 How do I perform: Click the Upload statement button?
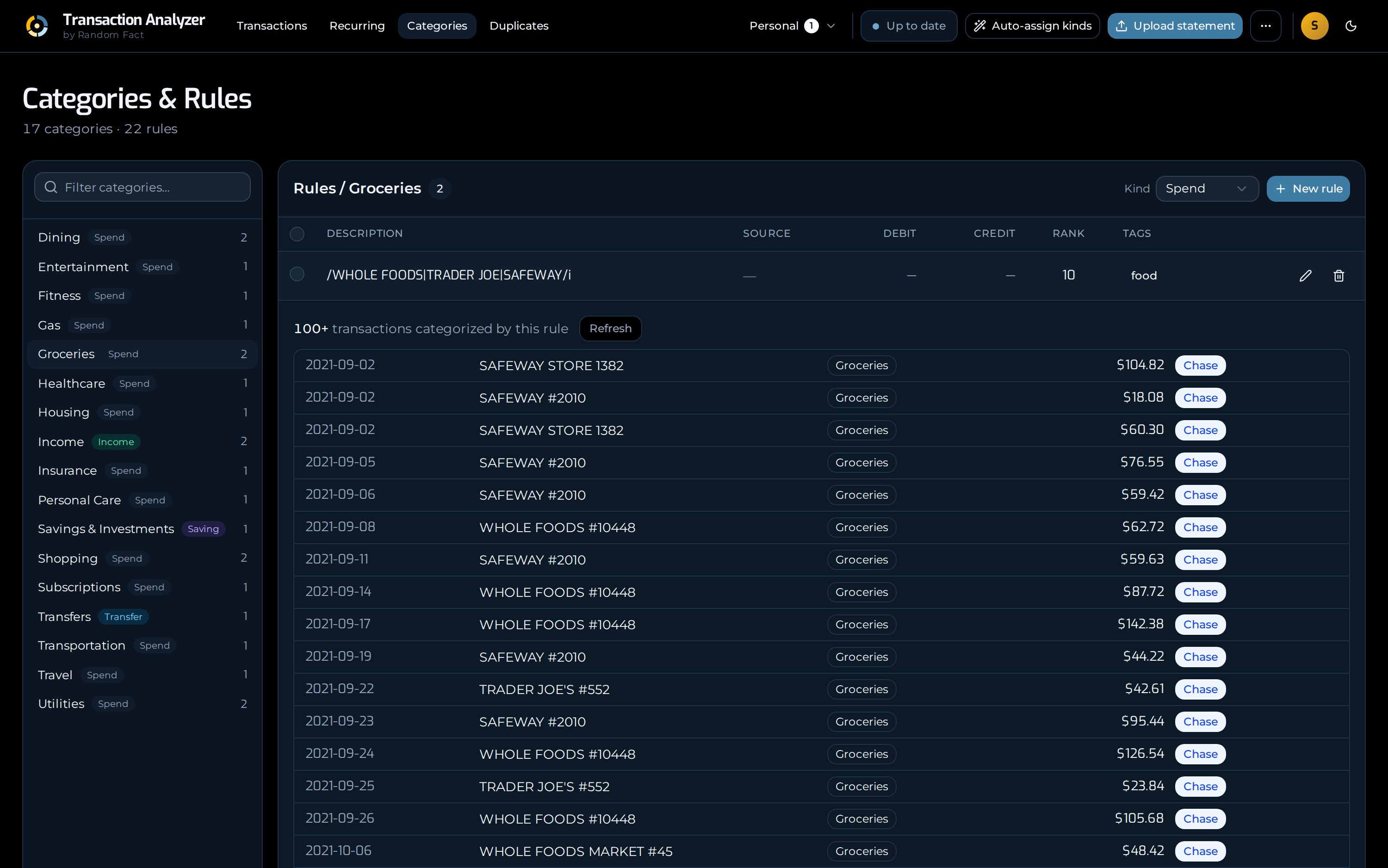(1174, 26)
